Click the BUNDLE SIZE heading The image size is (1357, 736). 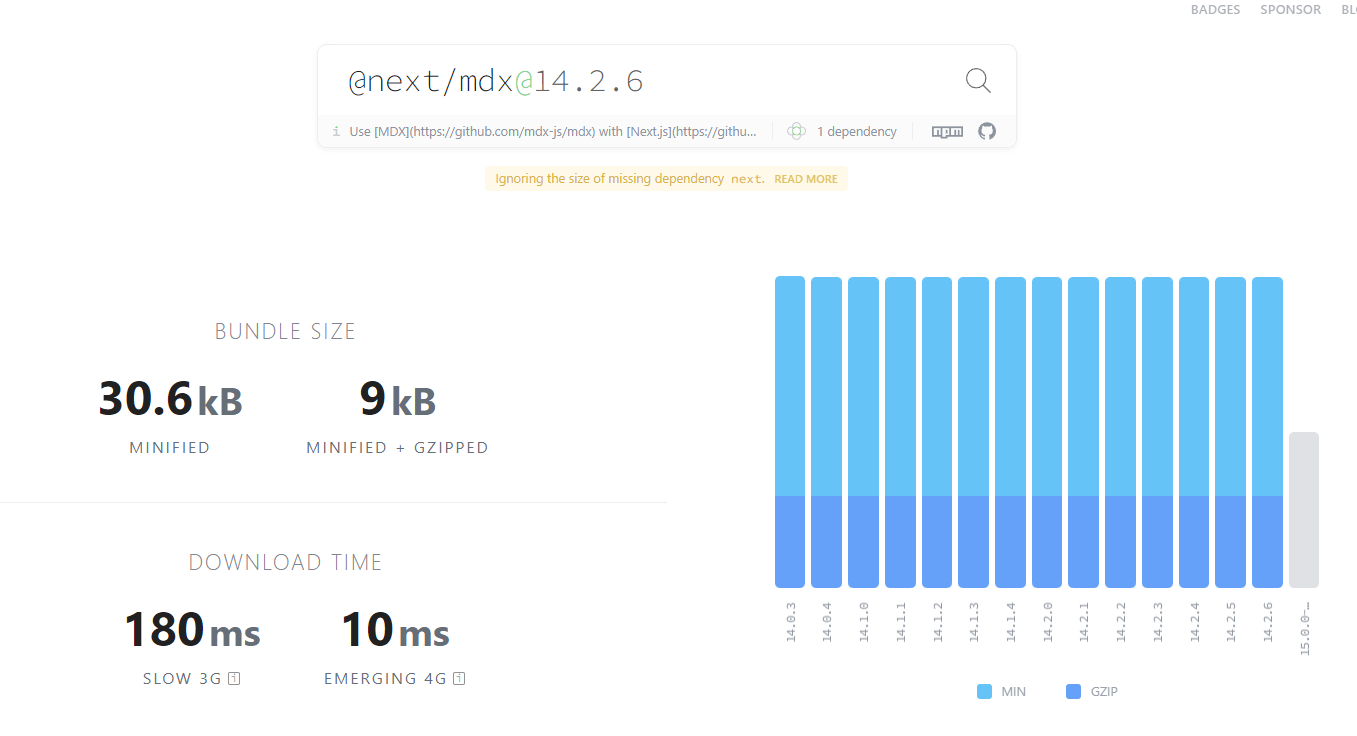pyautogui.click(x=285, y=332)
